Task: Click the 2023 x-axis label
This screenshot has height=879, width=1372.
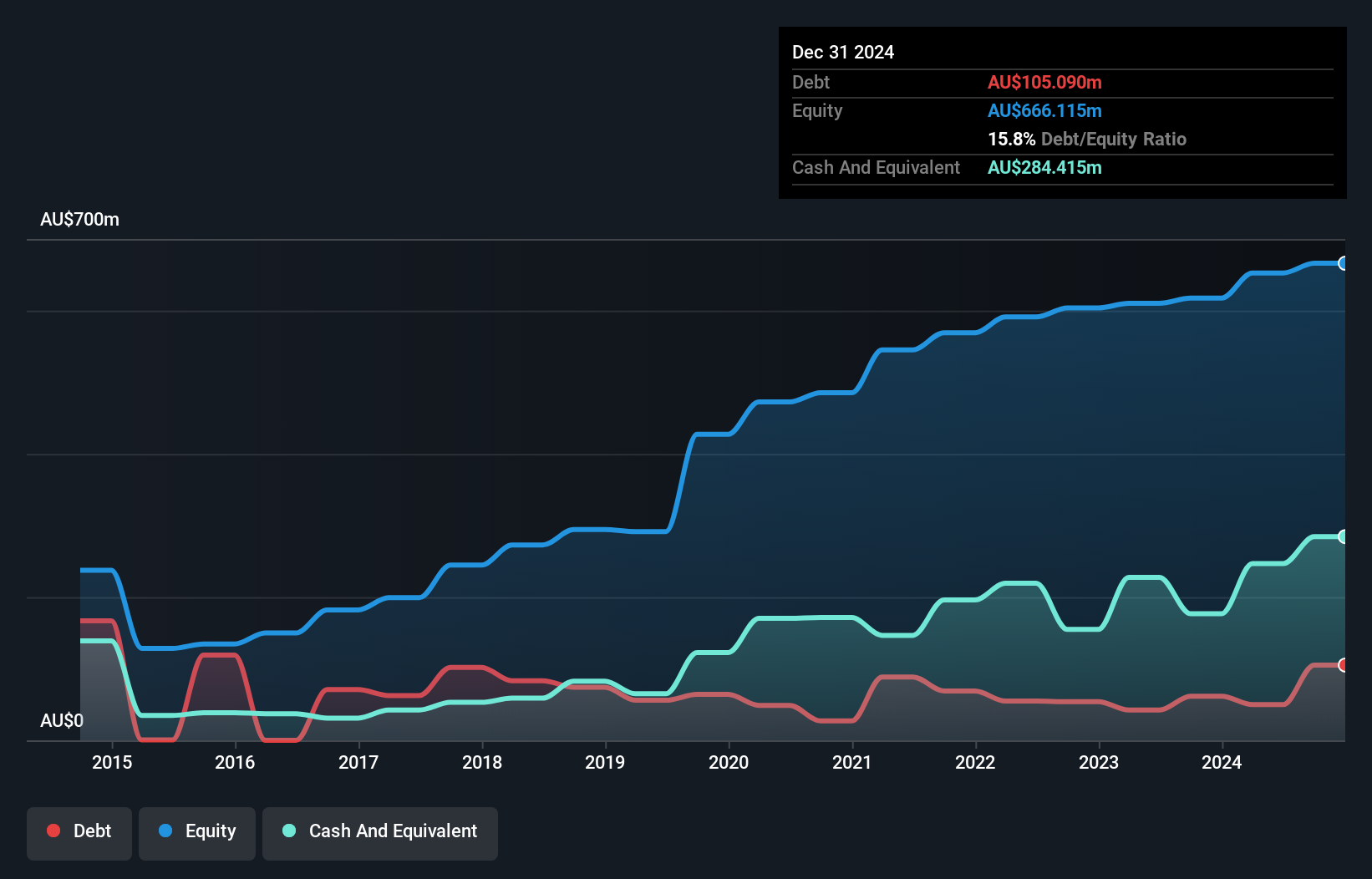Action: (1099, 762)
